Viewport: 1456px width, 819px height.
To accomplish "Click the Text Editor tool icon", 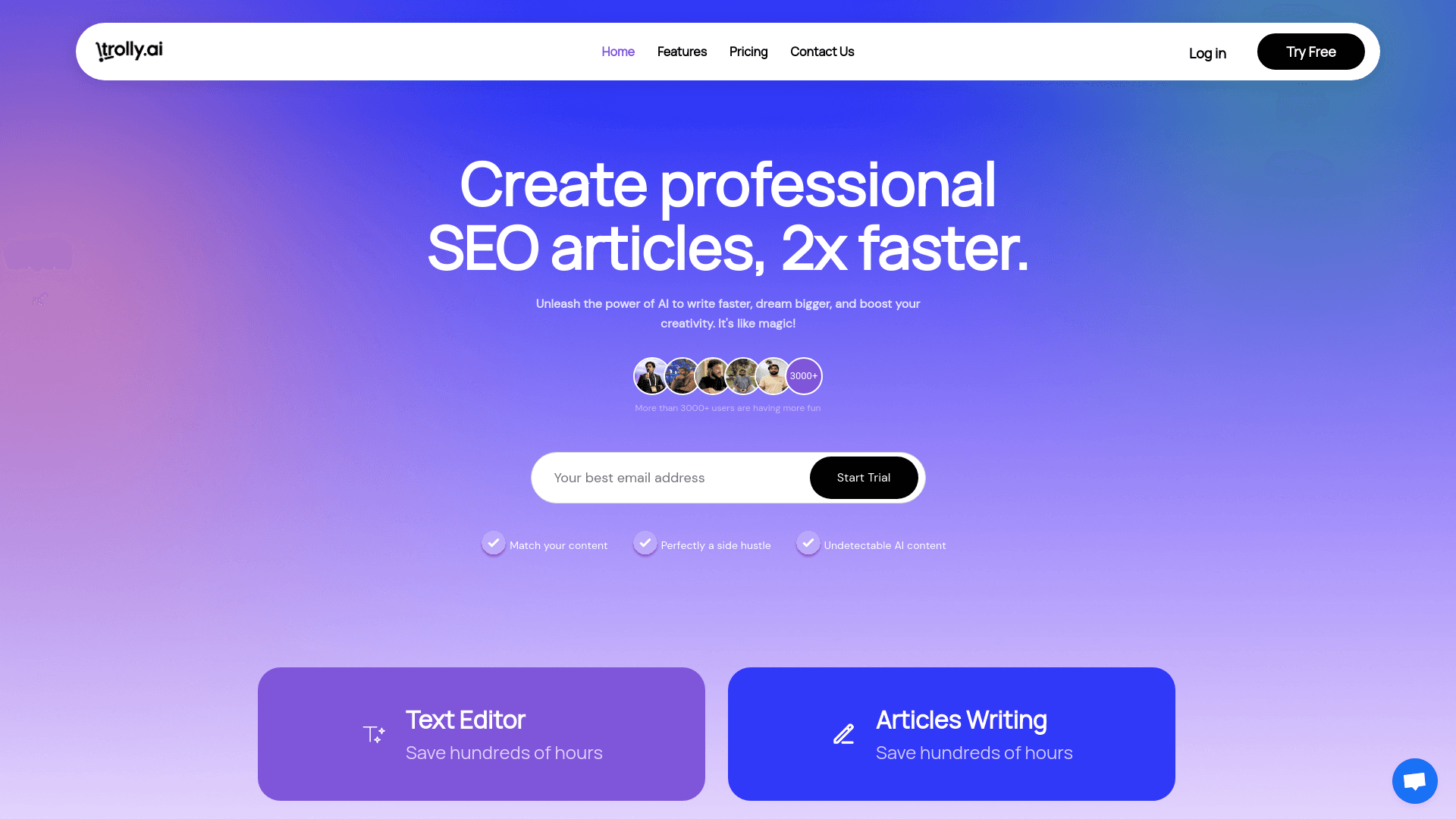I will (x=373, y=733).
